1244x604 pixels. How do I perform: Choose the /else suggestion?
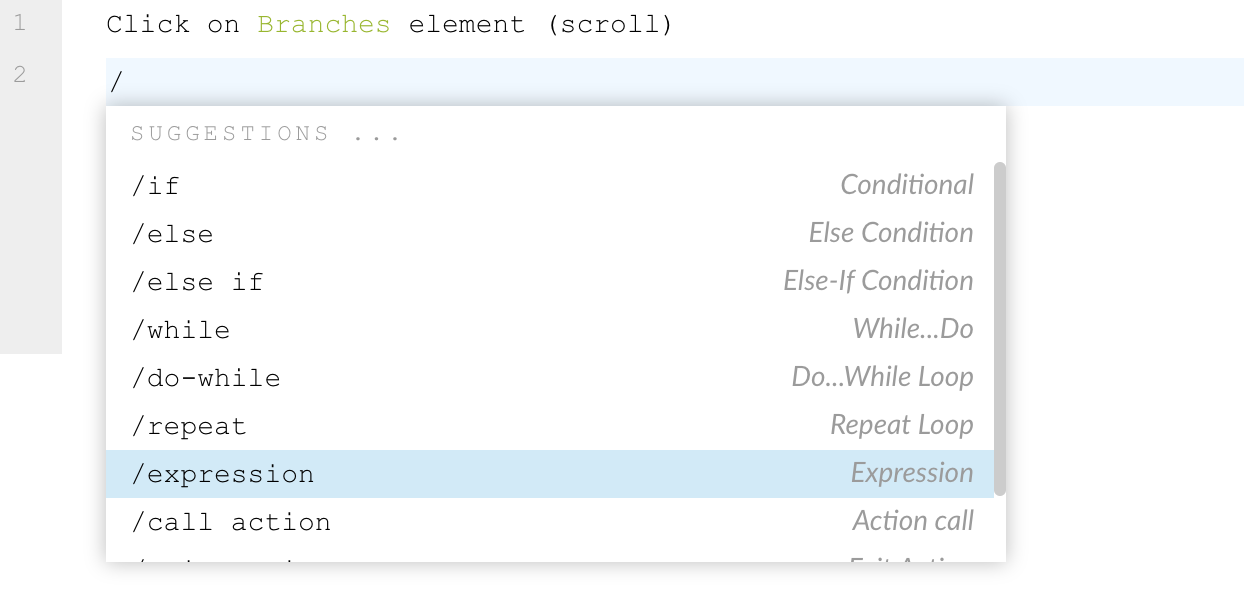(550, 234)
